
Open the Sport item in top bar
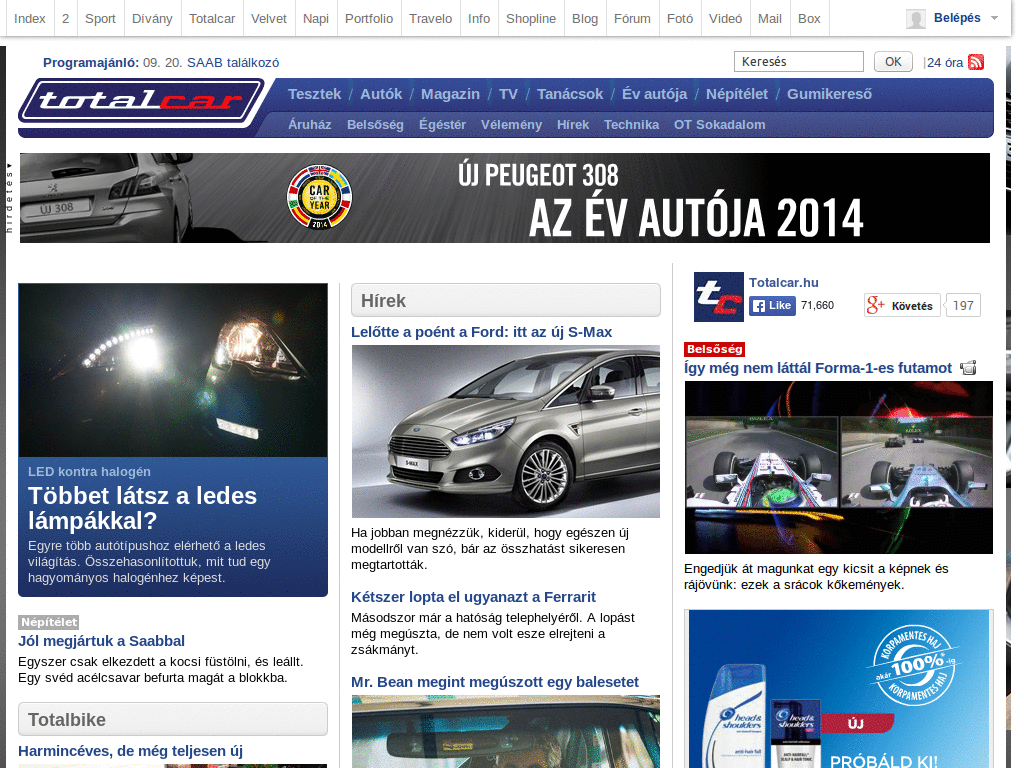(100, 18)
